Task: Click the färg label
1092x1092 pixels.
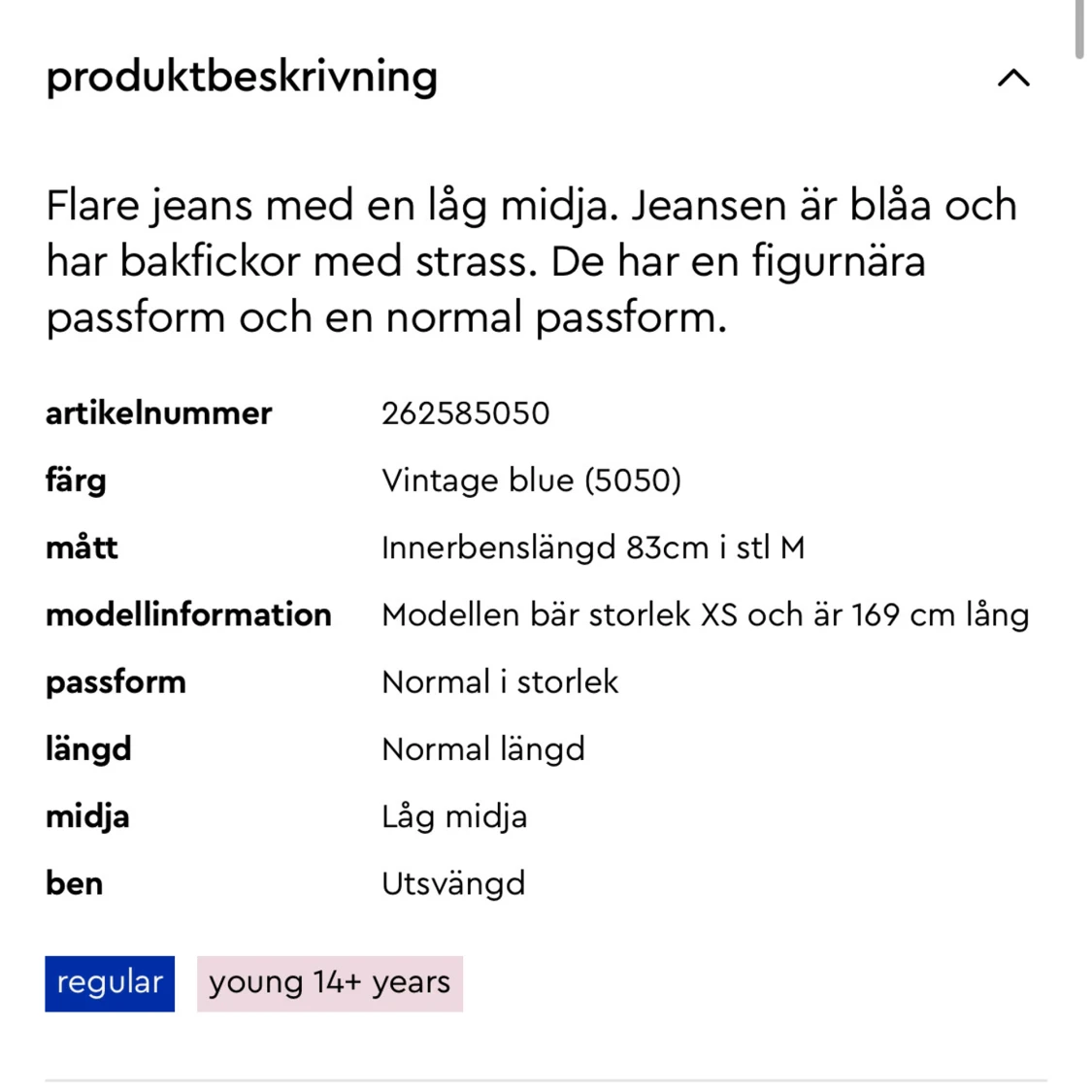Action: click(x=76, y=481)
